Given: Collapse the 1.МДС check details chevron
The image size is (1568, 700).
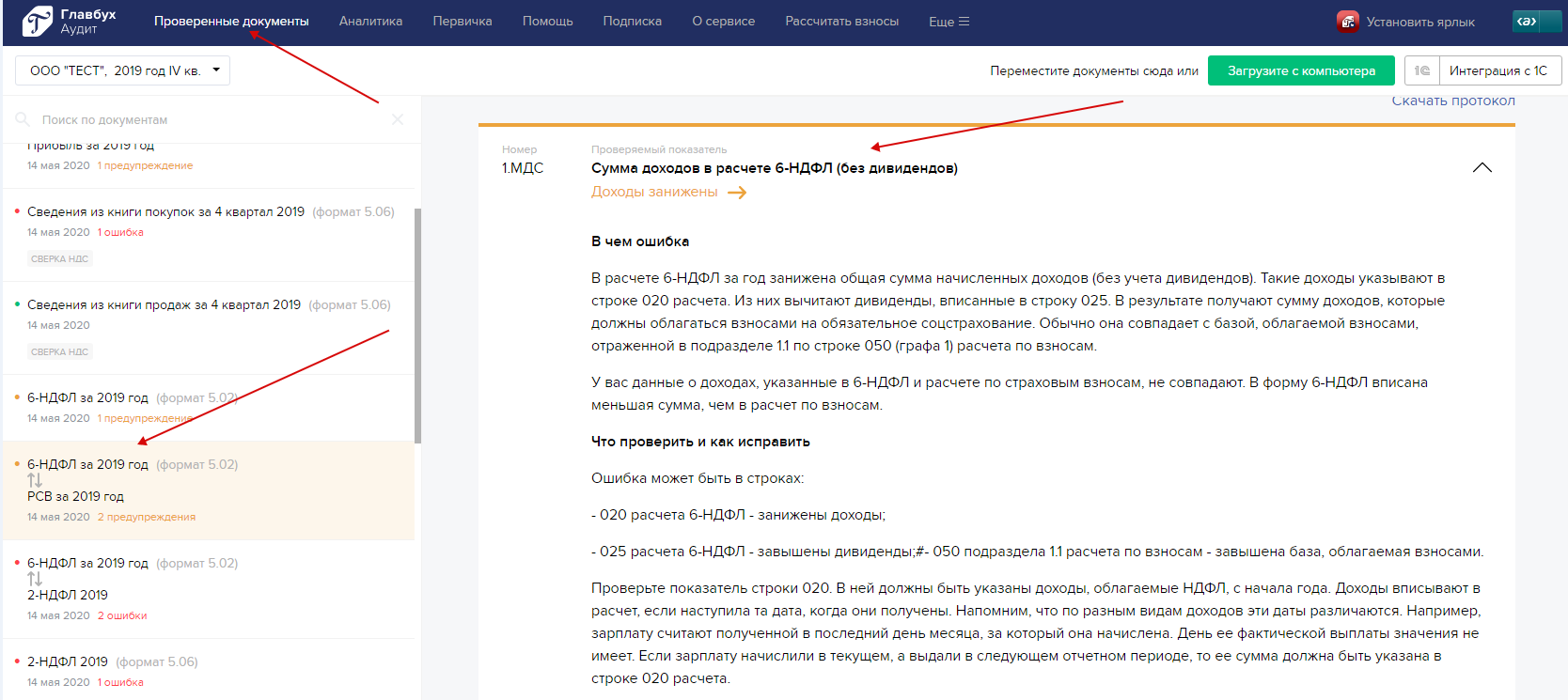Looking at the screenshot, I should (1482, 167).
